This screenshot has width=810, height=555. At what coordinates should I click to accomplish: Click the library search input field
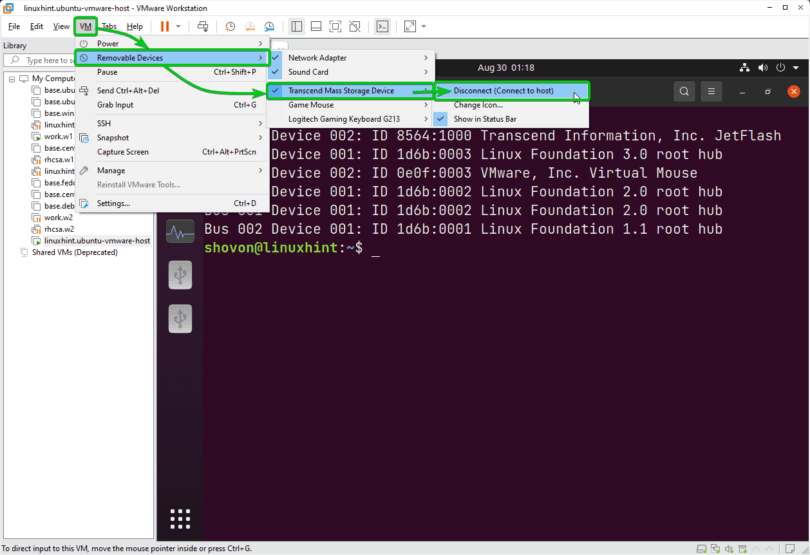coord(40,60)
